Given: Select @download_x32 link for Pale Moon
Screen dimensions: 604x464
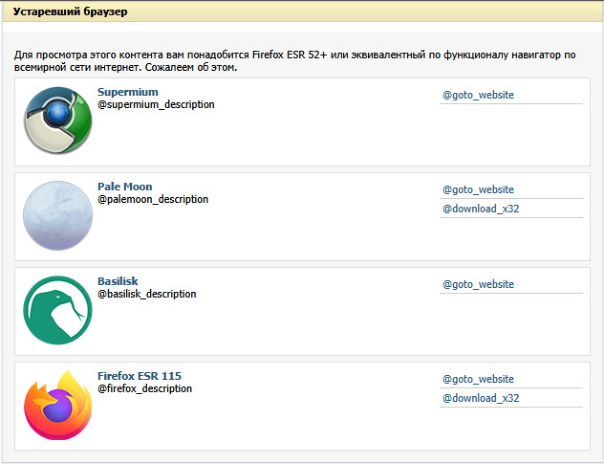Looking at the screenshot, I should click(x=481, y=209).
